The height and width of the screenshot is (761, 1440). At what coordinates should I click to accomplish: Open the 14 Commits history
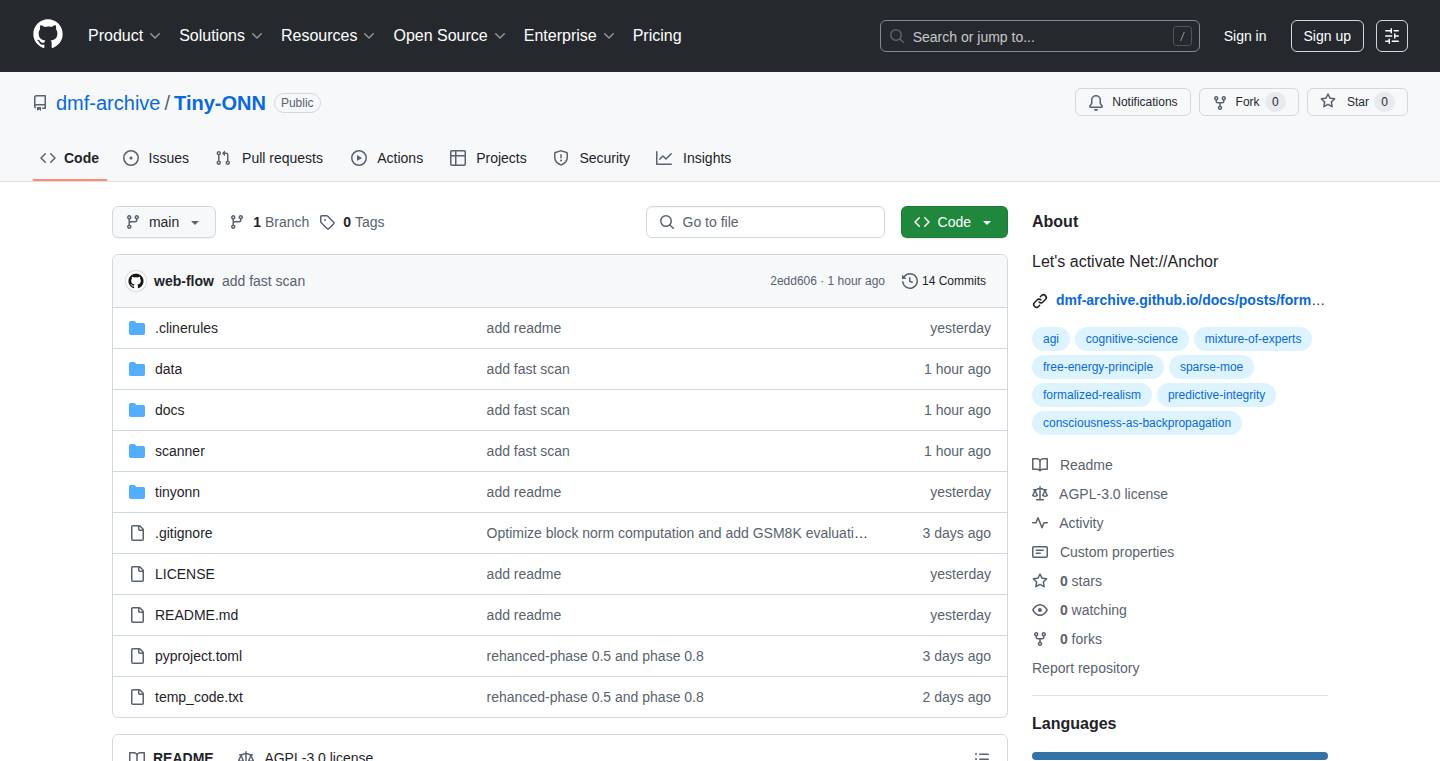944,281
